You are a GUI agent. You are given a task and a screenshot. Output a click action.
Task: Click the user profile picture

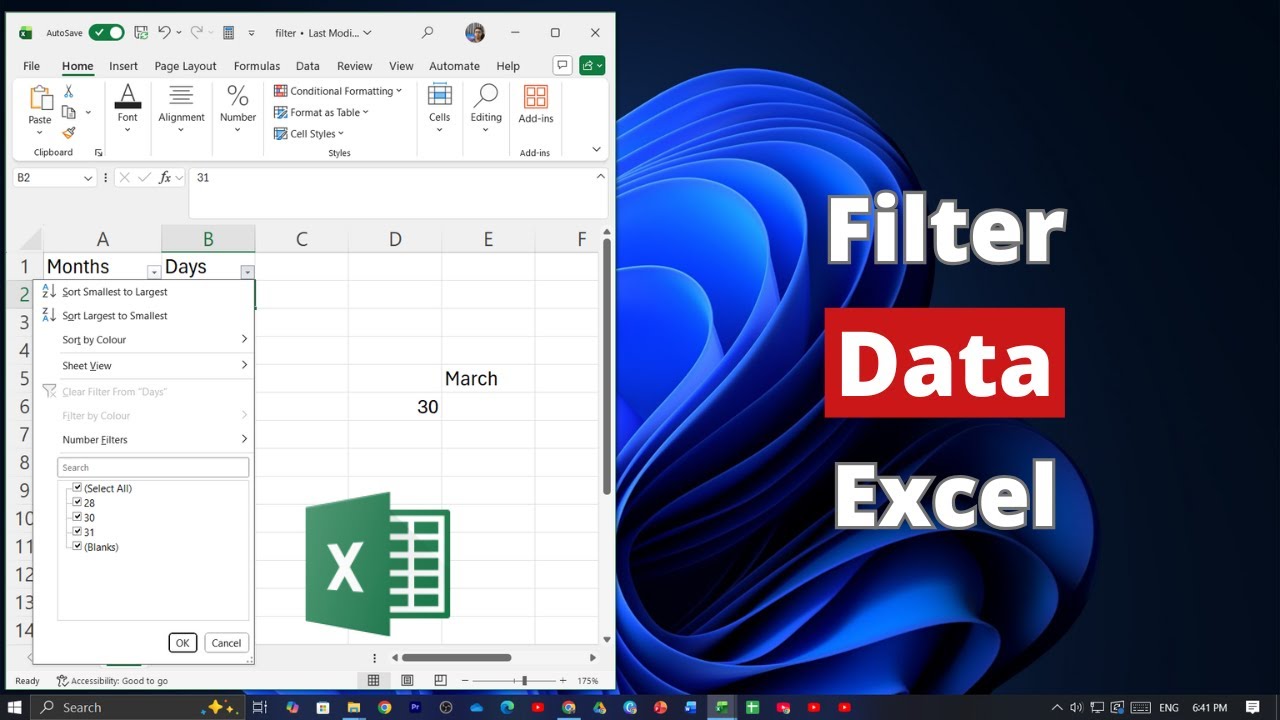[x=475, y=33]
